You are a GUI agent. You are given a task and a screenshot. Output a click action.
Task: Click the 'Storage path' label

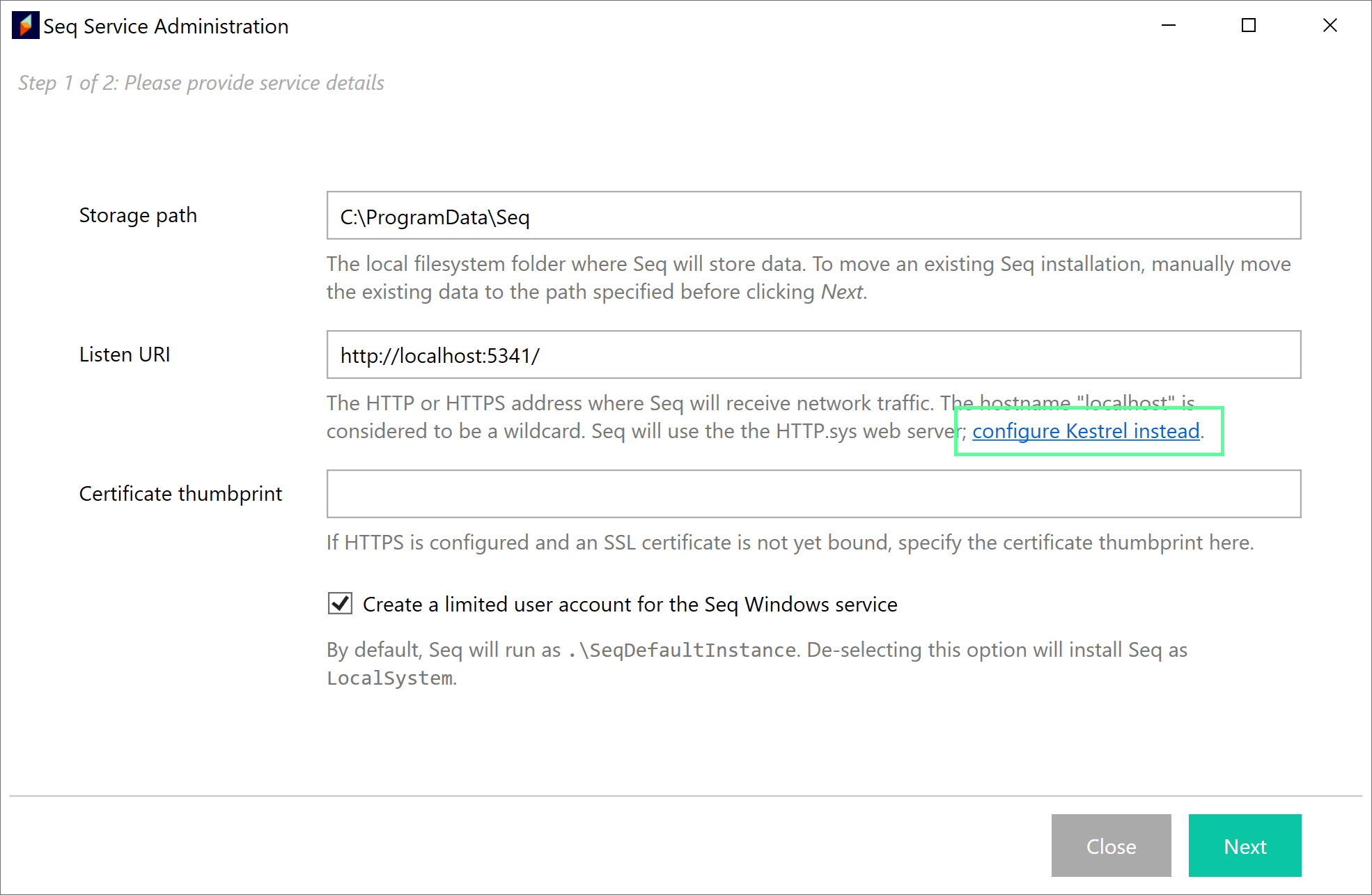click(x=138, y=215)
